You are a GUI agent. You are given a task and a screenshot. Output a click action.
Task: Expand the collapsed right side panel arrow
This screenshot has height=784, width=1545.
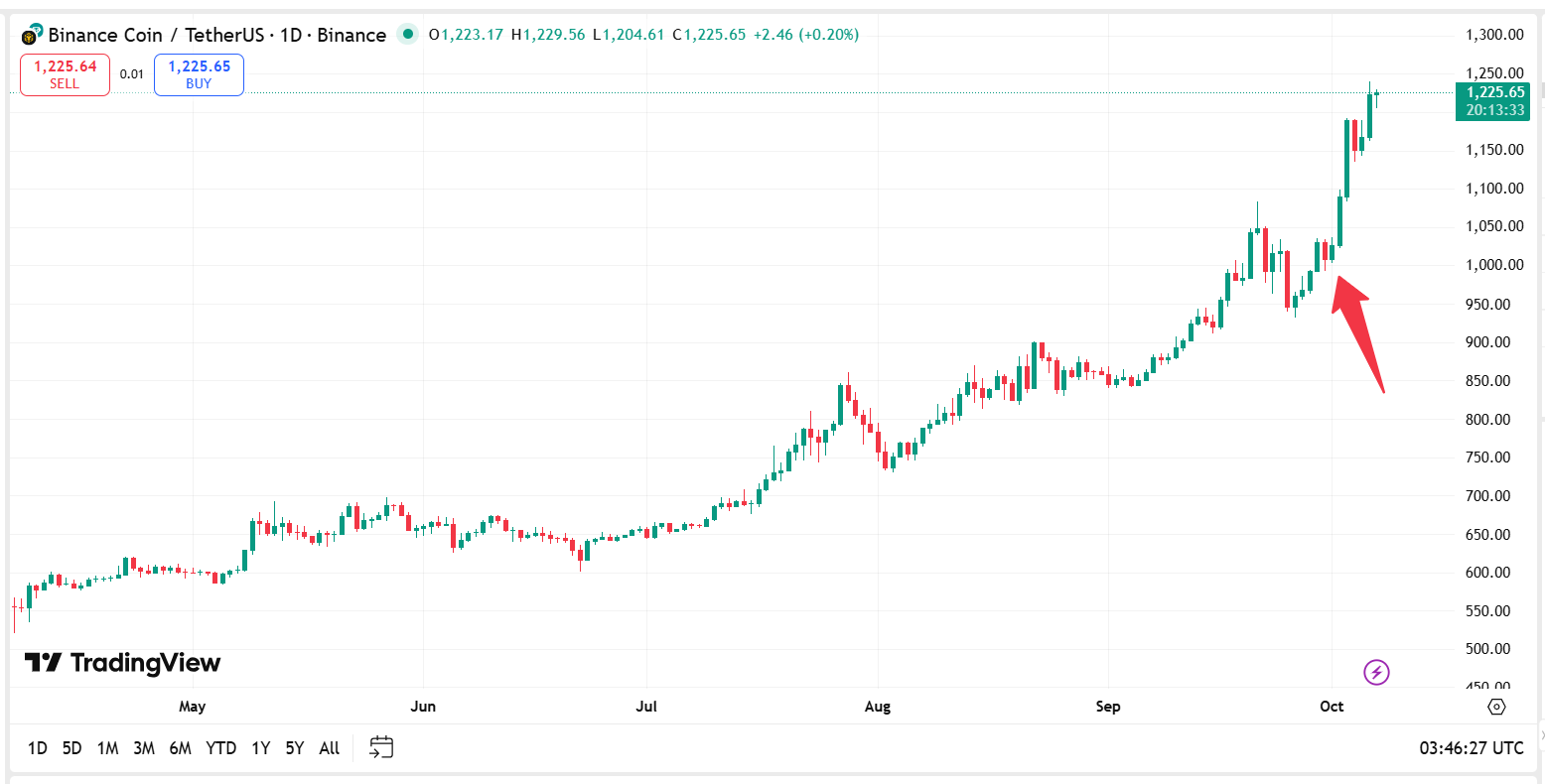pyautogui.click(x=1540, y=735)
